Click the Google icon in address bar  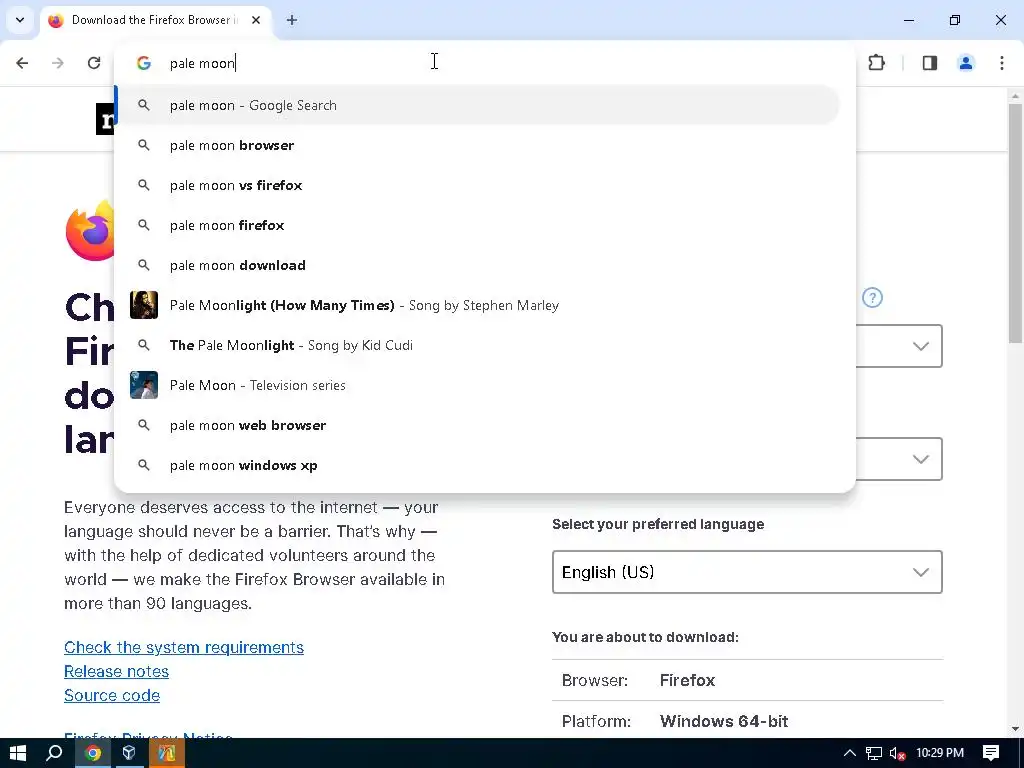click(x=144, y=63)
